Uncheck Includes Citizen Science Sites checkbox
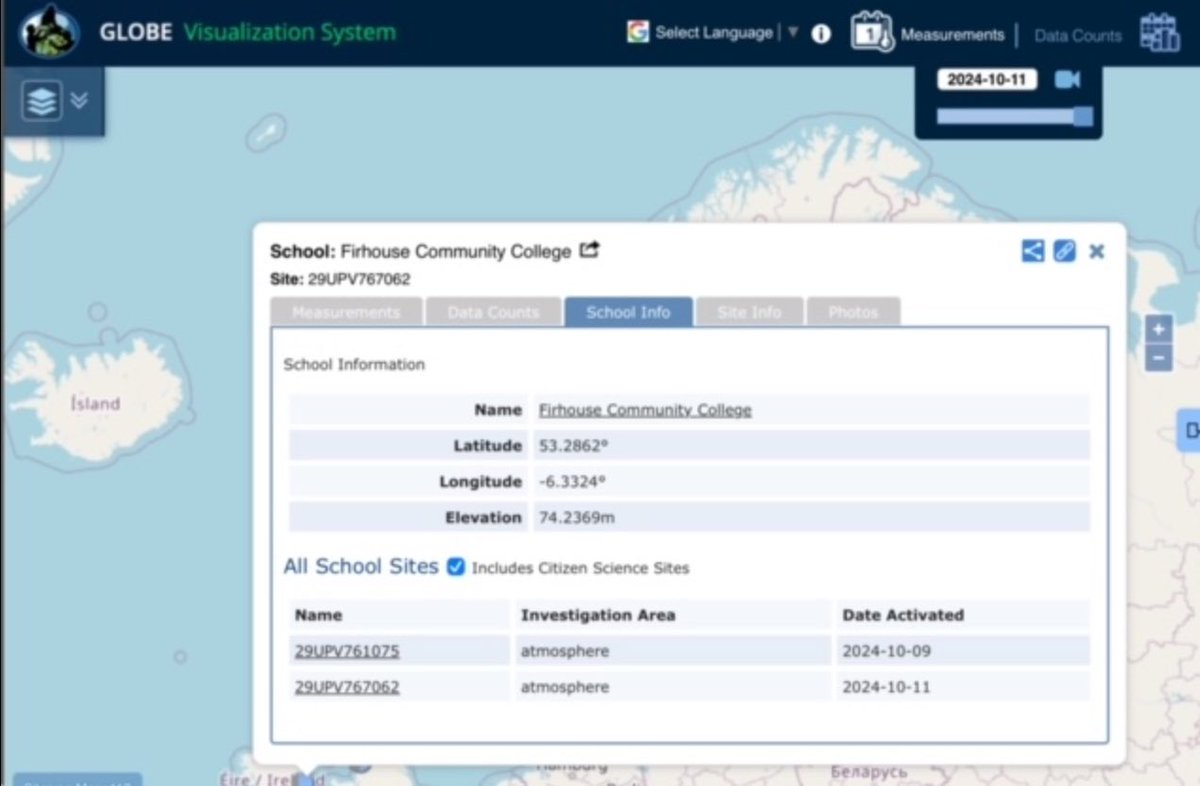 point(456,567)
